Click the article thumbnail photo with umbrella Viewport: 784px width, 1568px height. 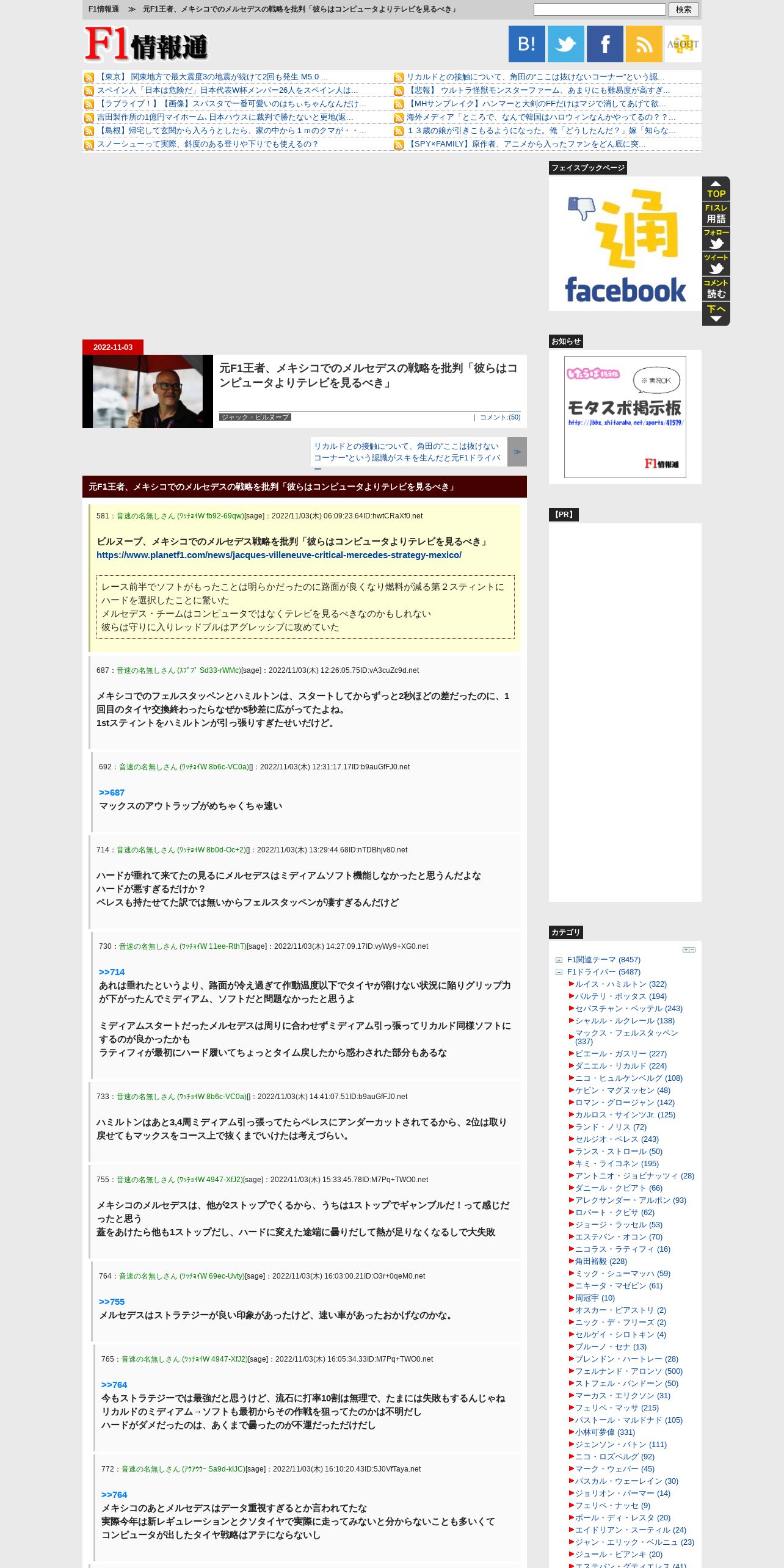(x=148, y=391)
